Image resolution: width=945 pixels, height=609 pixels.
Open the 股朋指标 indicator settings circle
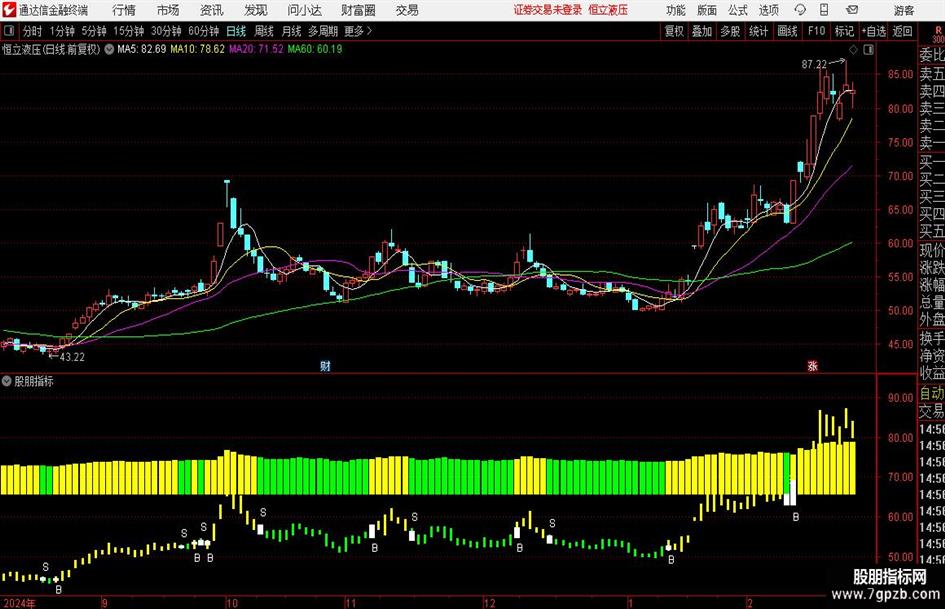click(x=7, y=381)
